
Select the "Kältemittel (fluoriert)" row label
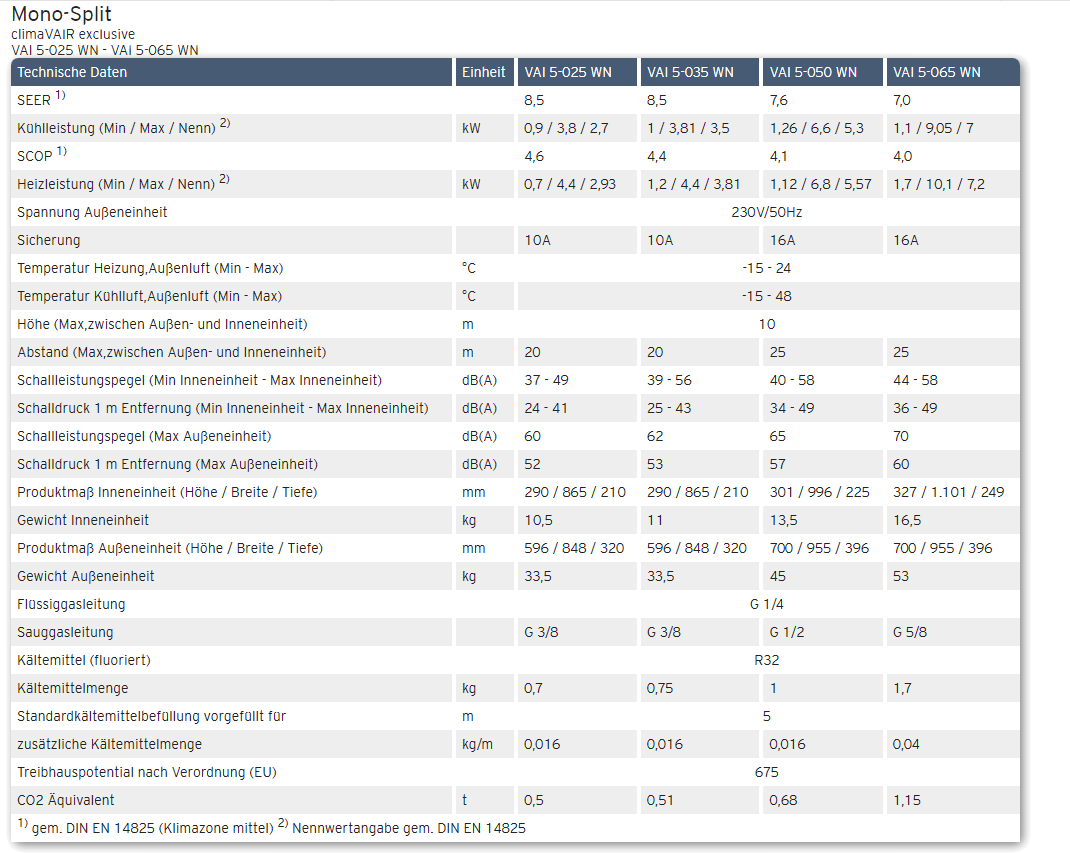coord(84,660)
